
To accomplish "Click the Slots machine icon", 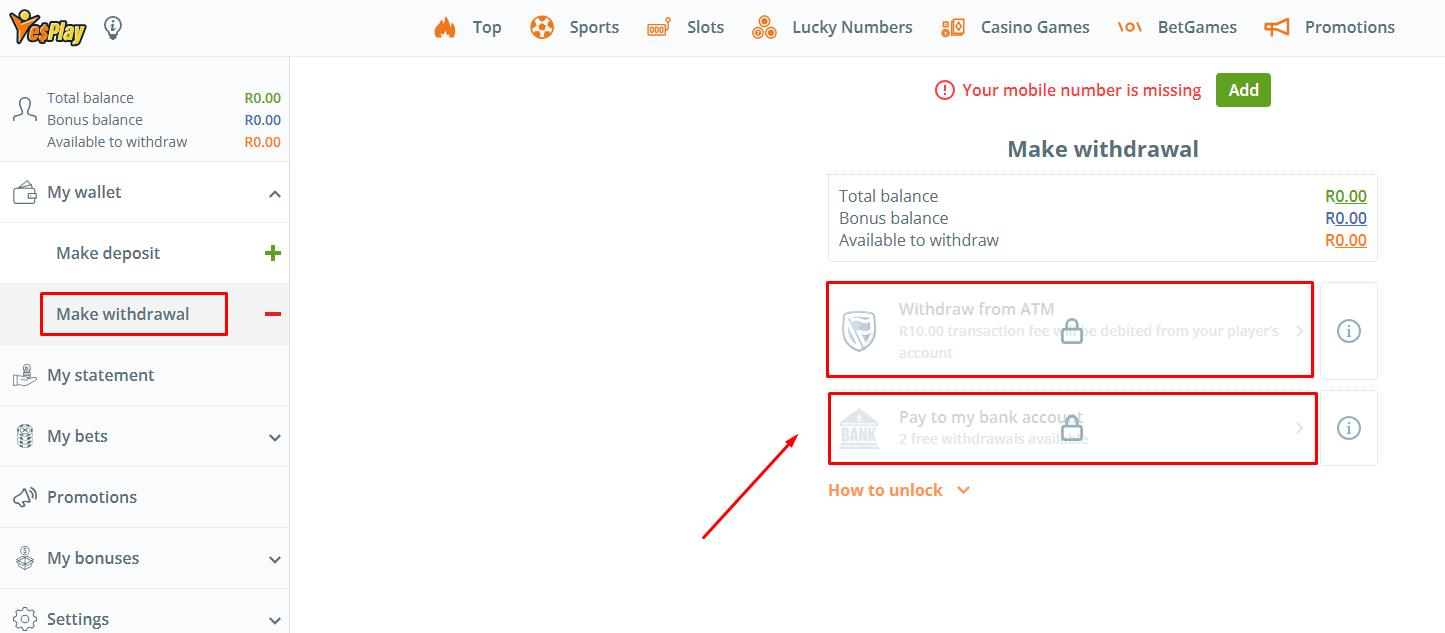I will point(658,28).
